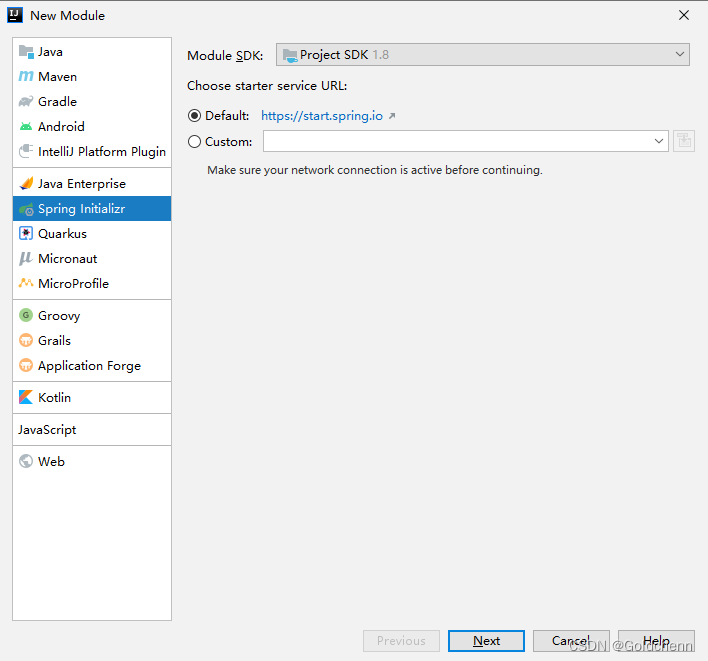Select MicroProfile in the list
Image resolution: width=708 pixels, height=661 pixels.
(92, 284)
